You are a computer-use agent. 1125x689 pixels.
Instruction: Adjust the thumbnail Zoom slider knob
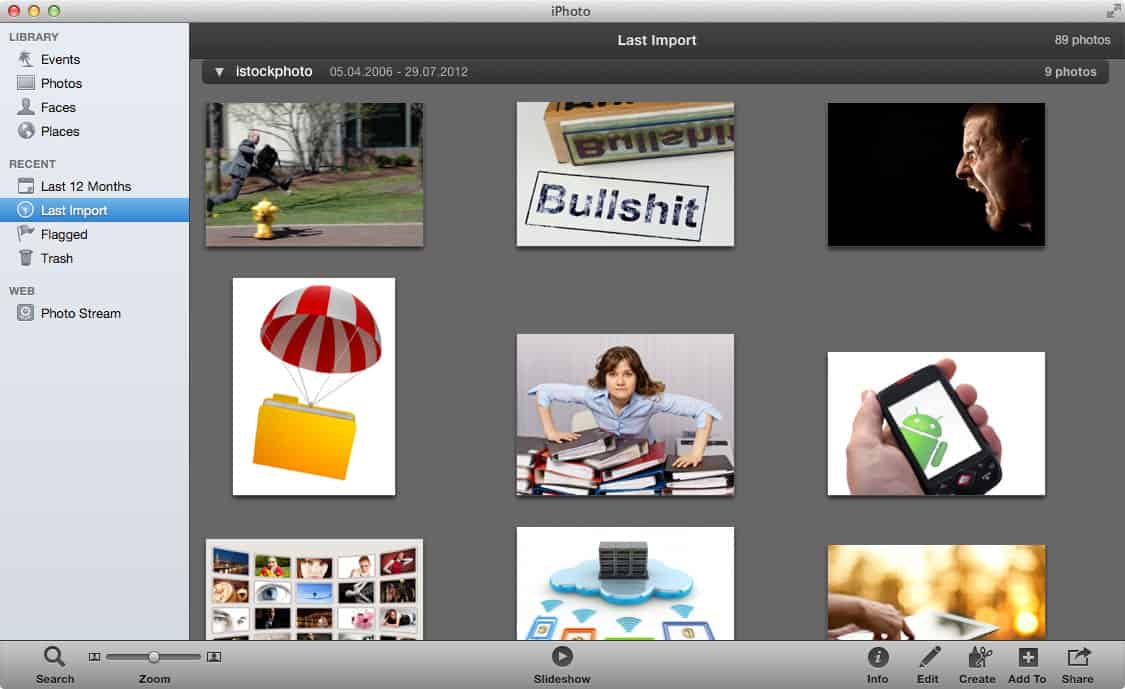click(x=154, y=657)
